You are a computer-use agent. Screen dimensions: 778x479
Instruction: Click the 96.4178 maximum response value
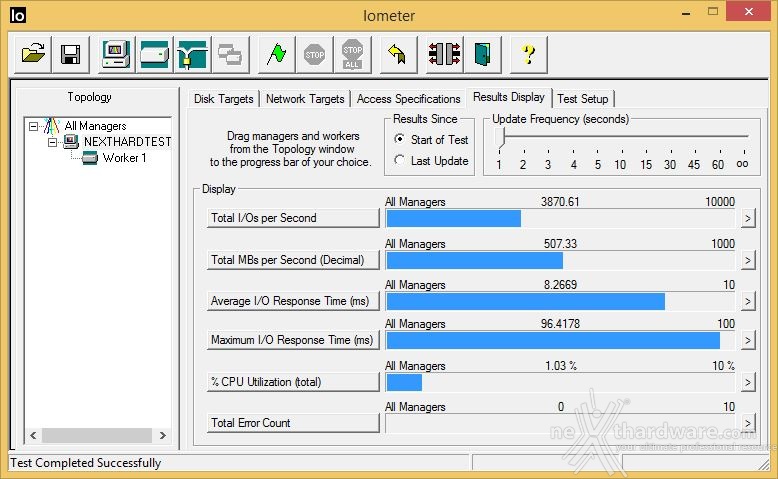click(560, 324)
